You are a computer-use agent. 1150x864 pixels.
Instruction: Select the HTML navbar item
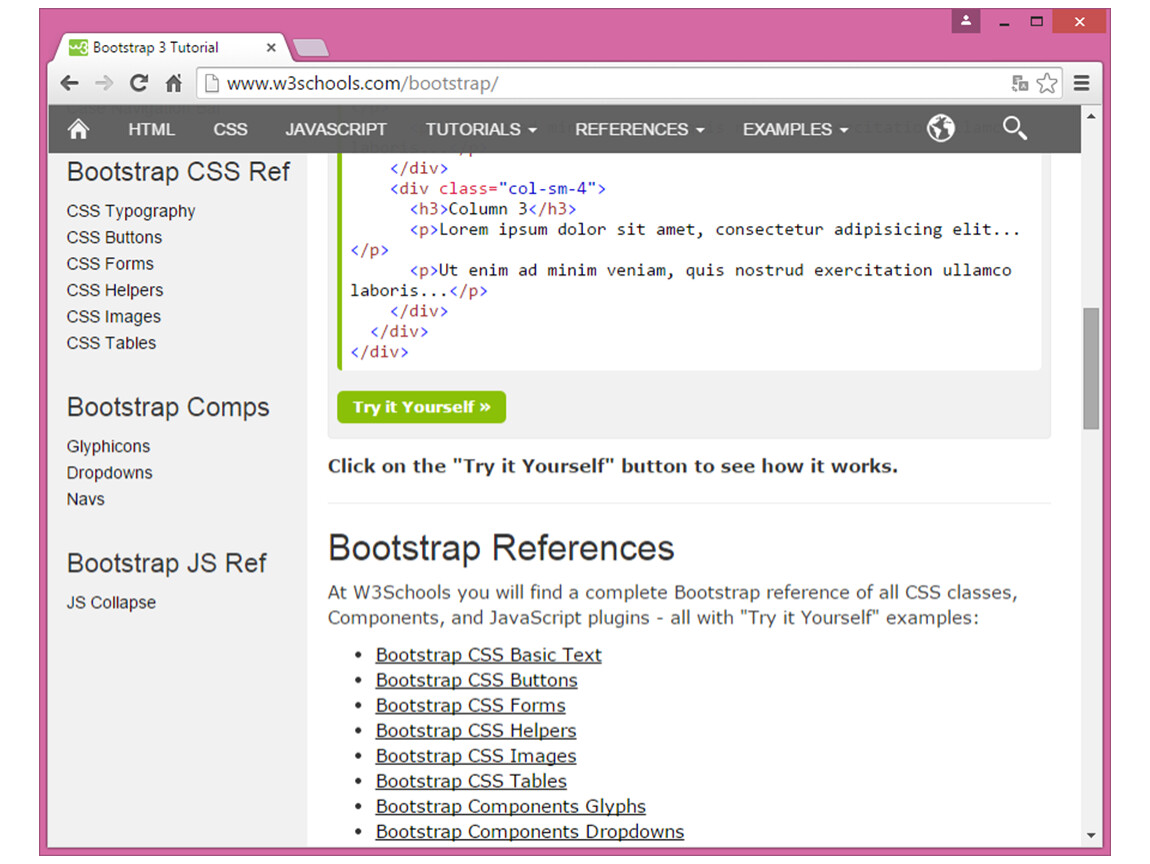[151, 129]
